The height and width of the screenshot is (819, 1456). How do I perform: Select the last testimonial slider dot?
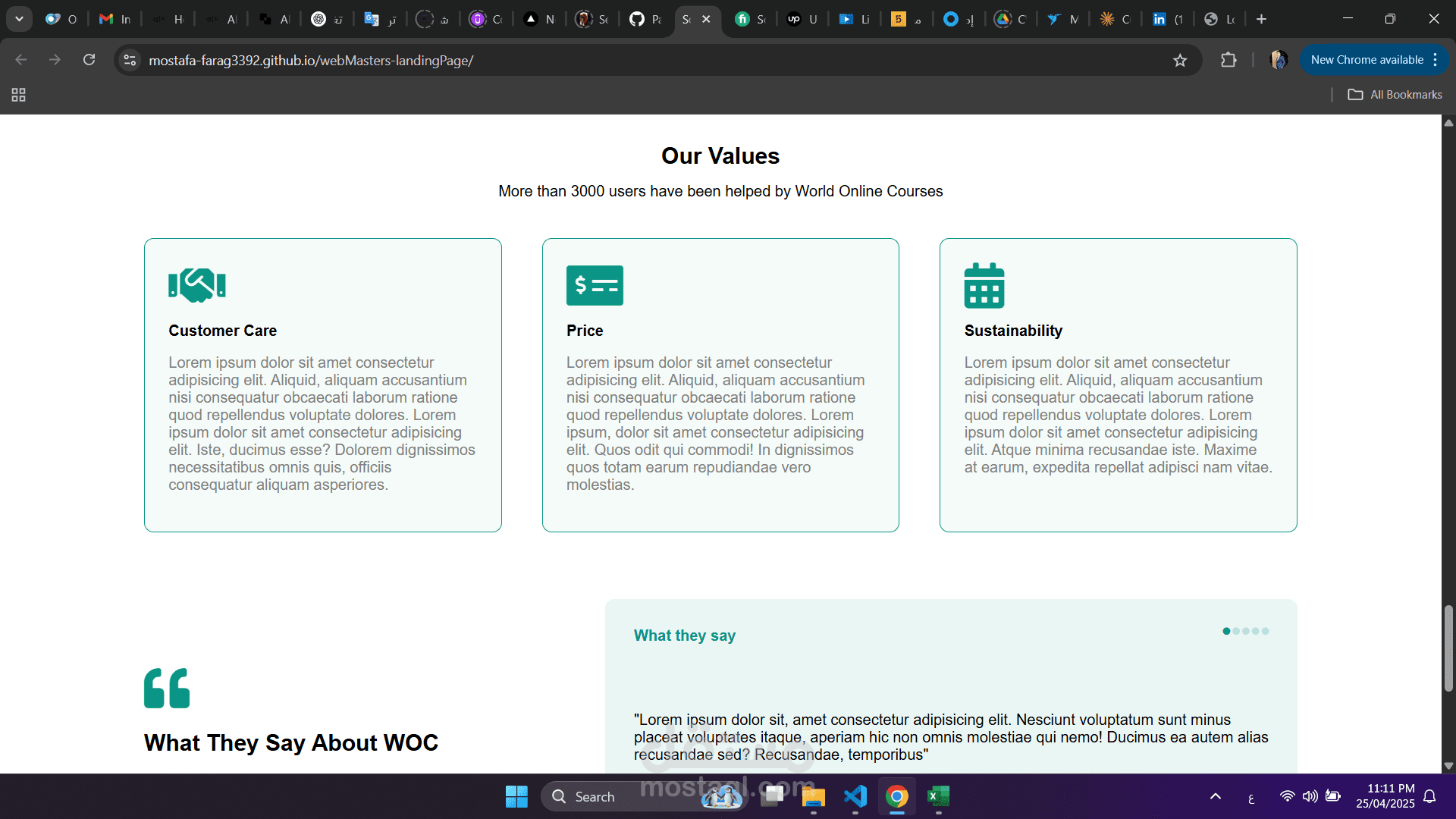click(x=1265, y=631)
